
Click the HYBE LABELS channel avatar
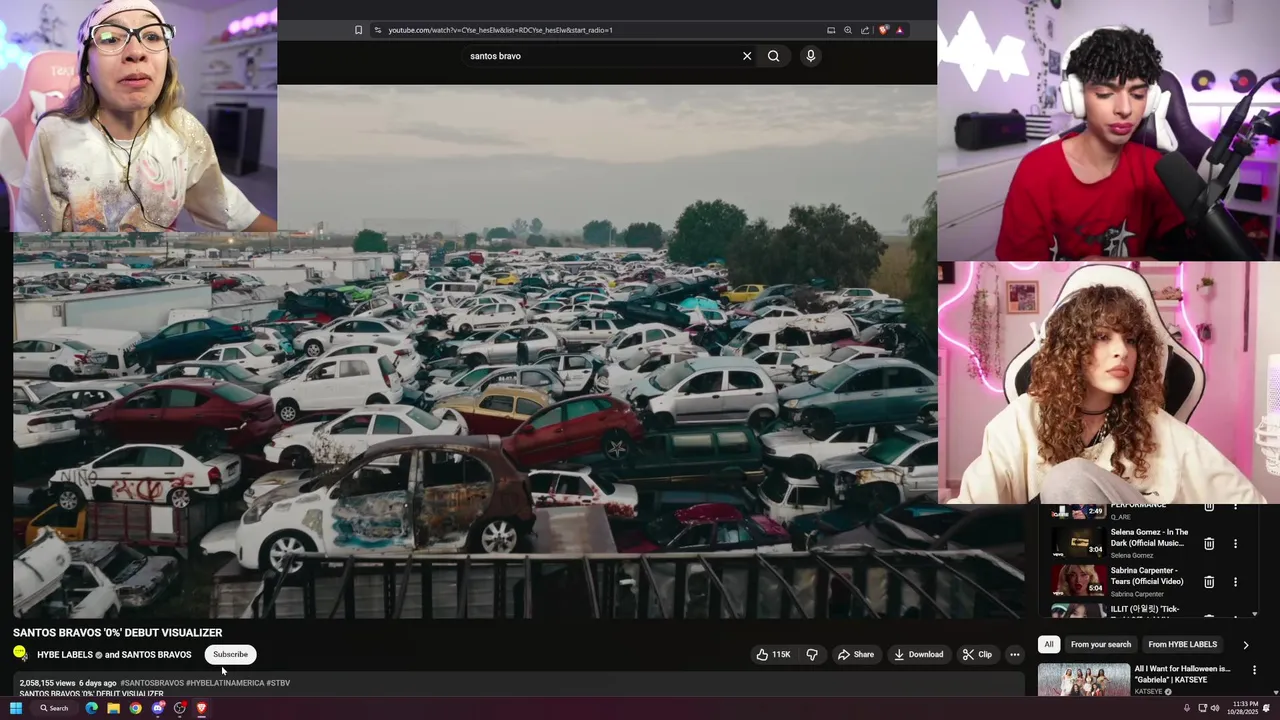20,654
